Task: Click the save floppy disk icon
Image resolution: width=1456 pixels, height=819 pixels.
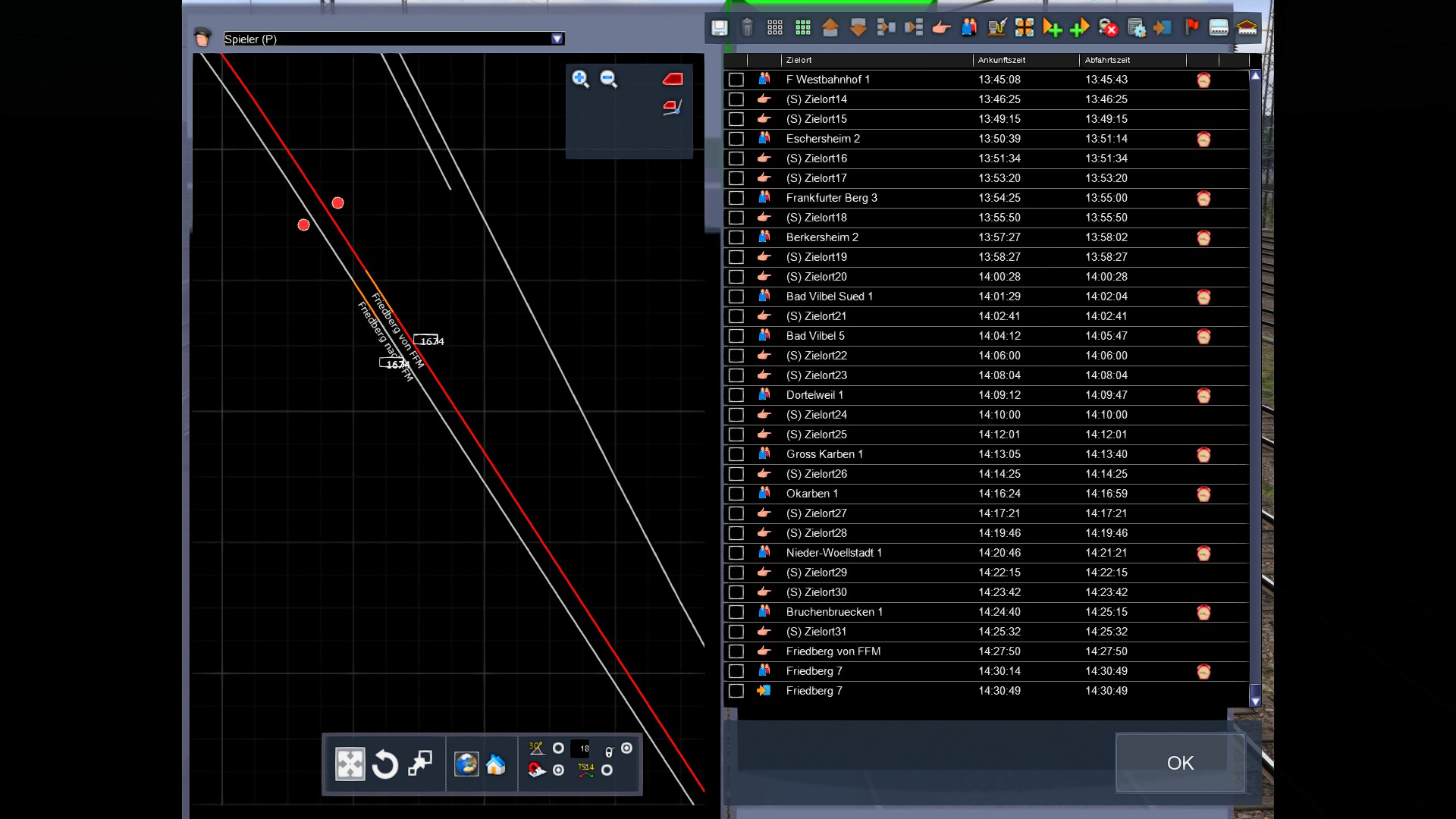Action: pos(719,28)
